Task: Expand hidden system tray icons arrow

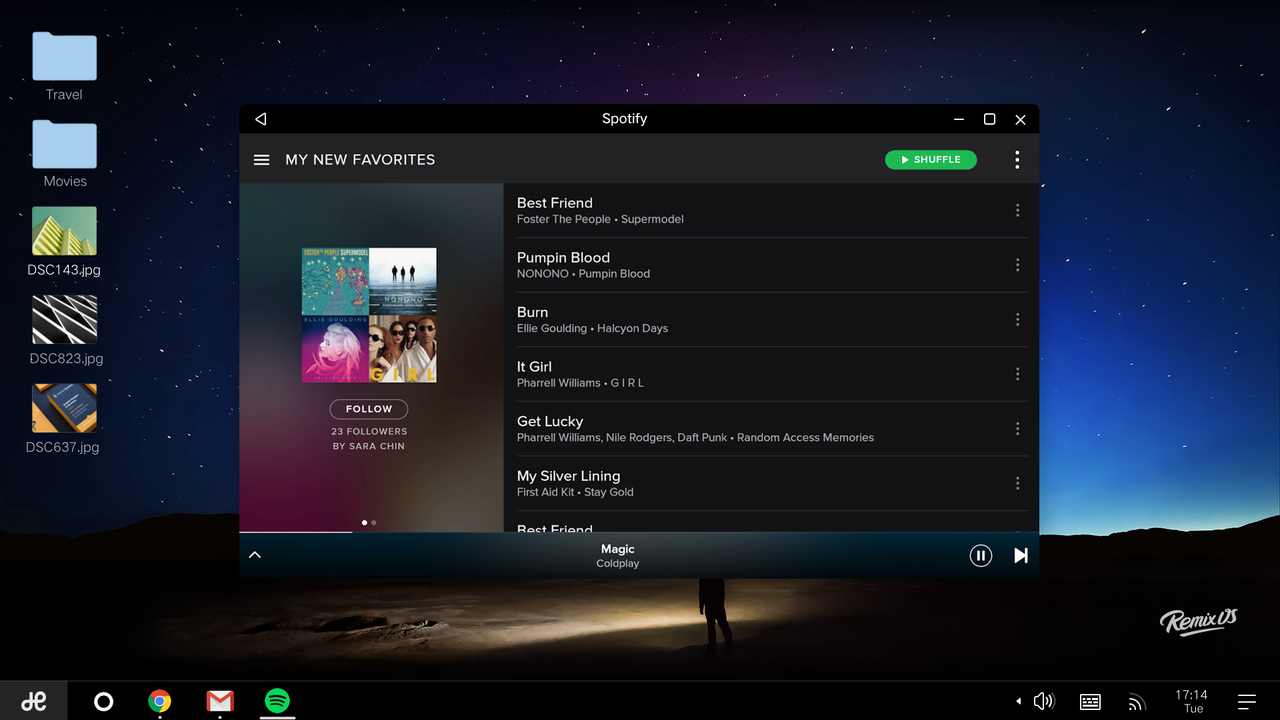Action: point(1019,701)
